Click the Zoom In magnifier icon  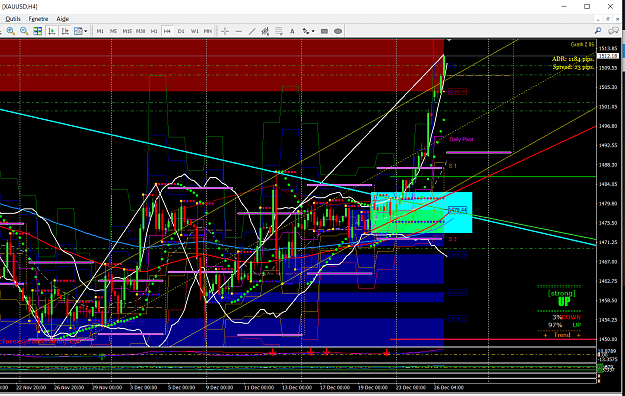tap(11, 31)
